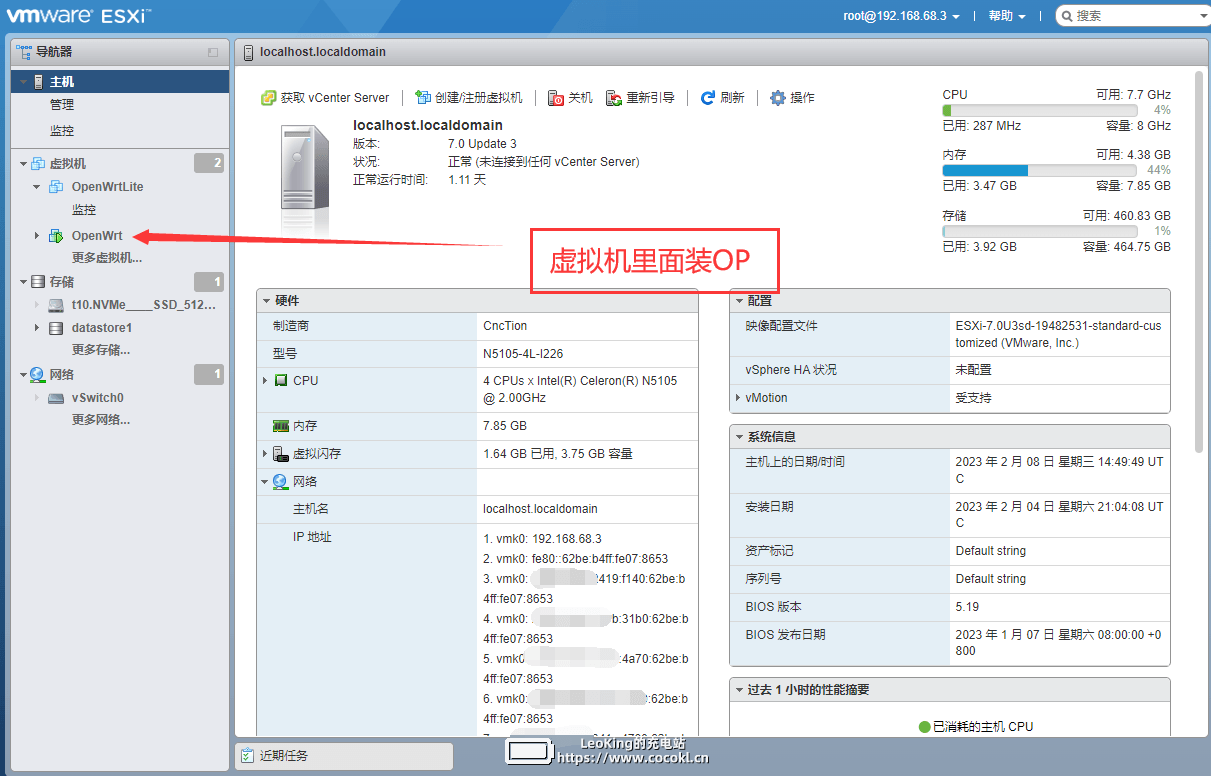Click the 存储 count badge 1
Screen dimensions: 1211x776
click(209, 282)
